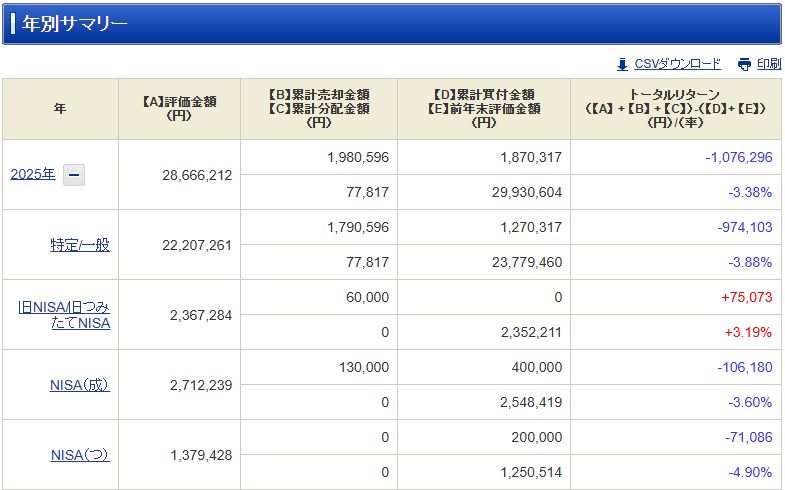Select the 23,779,460 prior year-end value
This screenshot has width=785, height=490.
click(527, 262)
